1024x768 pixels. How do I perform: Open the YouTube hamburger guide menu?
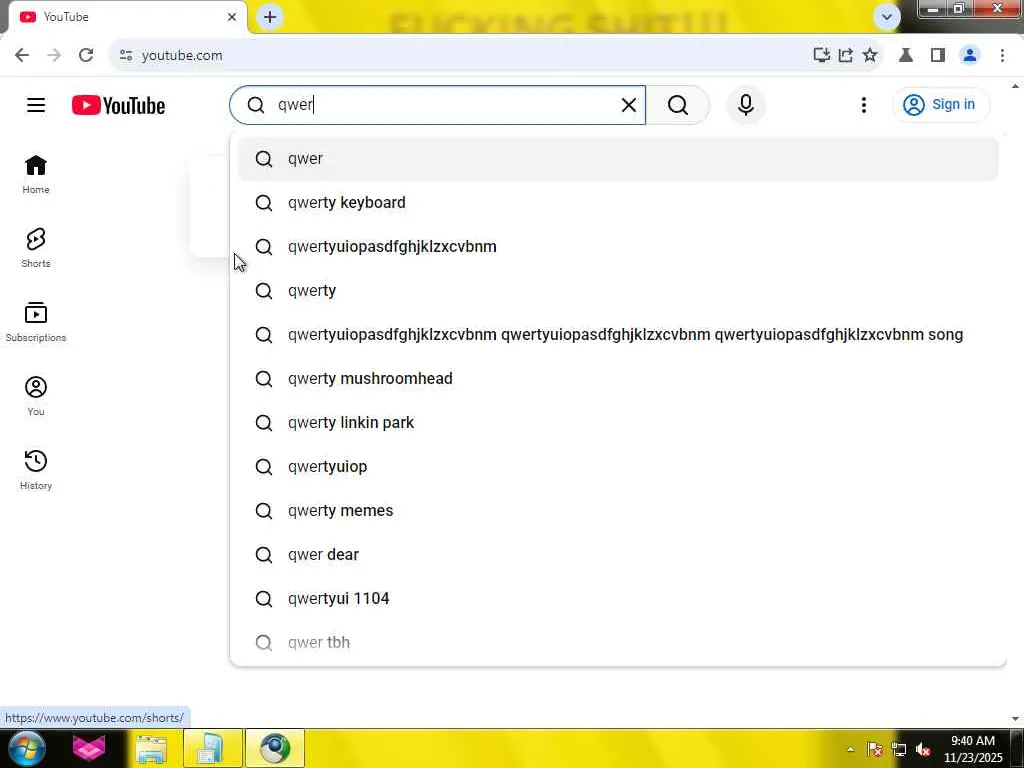pyautogui.click(x=36, y=105)
